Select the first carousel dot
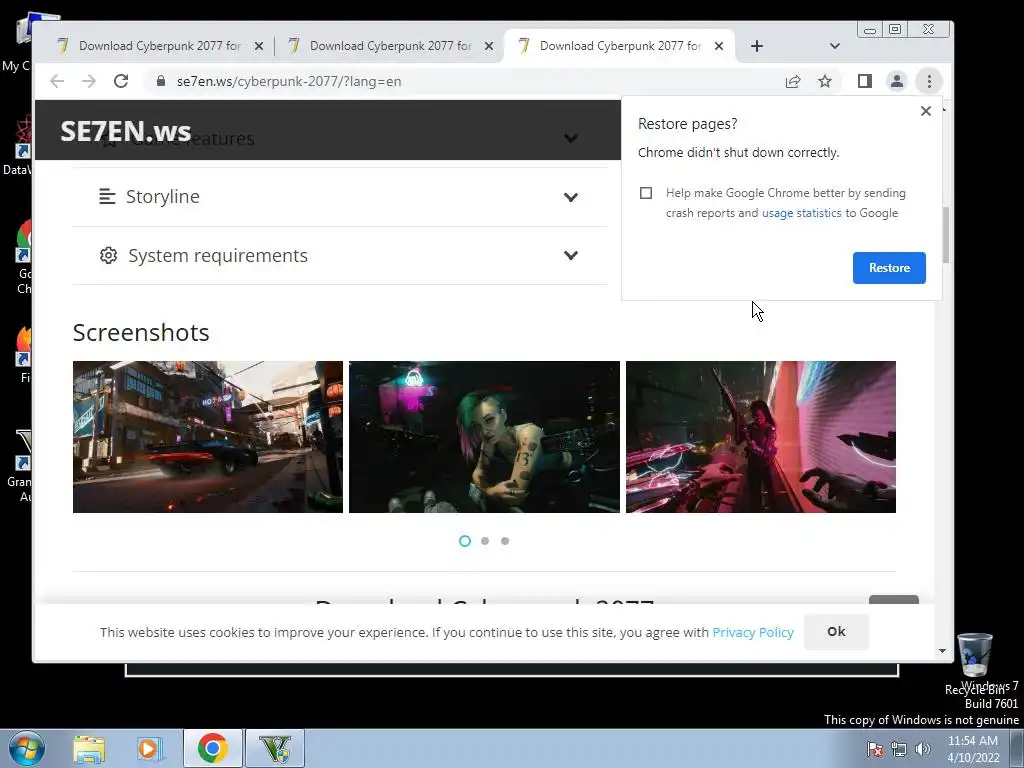This screenshot has height=768, width=1024. (465, 541)
